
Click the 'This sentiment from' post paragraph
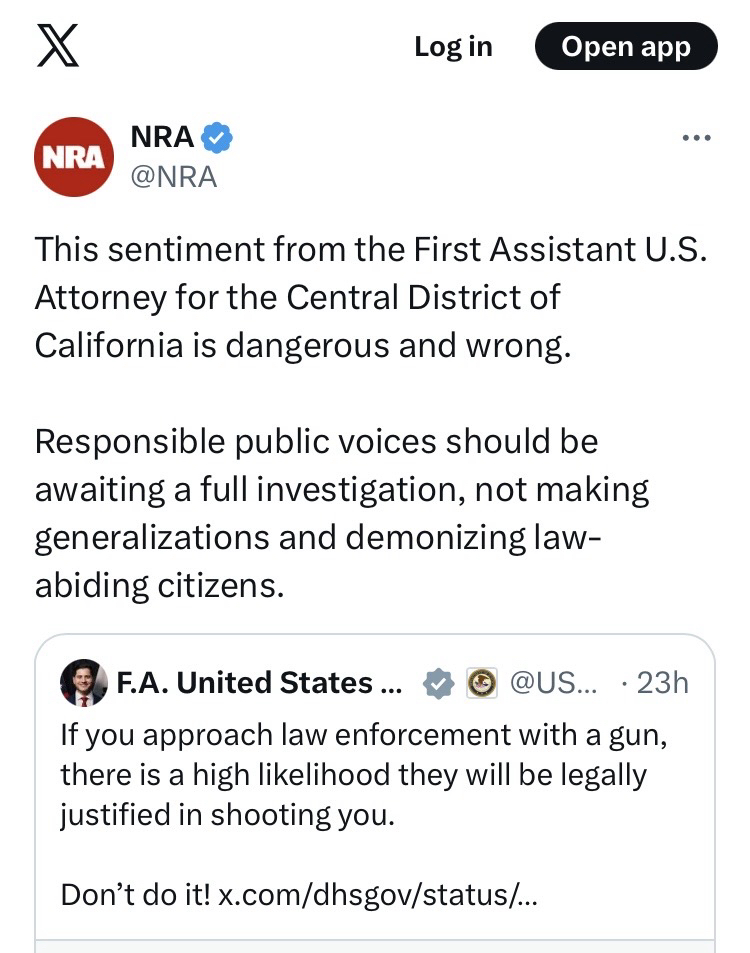(x=370, y=297)
